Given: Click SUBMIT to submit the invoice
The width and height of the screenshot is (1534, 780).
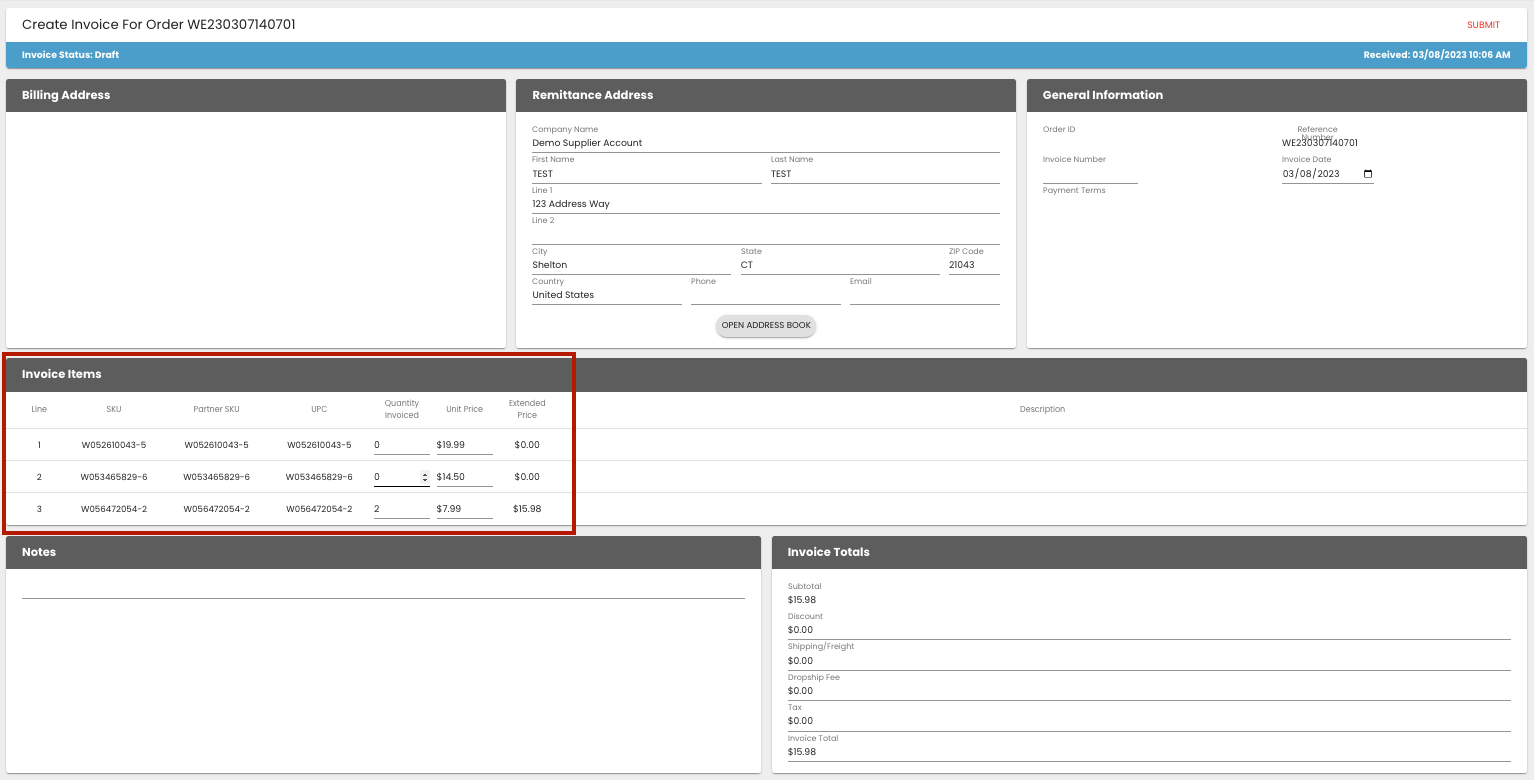Looking at the screenshot, I should point(1482,24).
